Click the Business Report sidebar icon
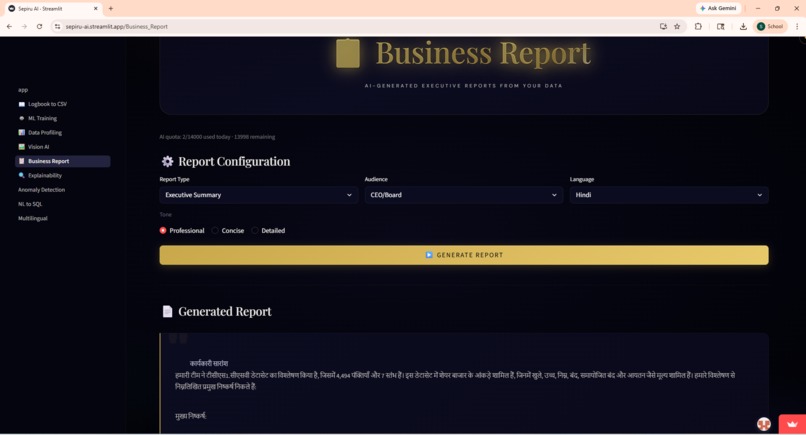The image size is (806, 435). (22, 161)
